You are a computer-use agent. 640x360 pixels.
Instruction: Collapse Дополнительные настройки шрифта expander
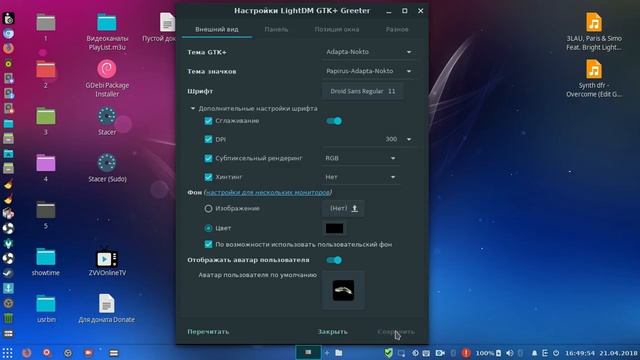(x=193, y=109)
